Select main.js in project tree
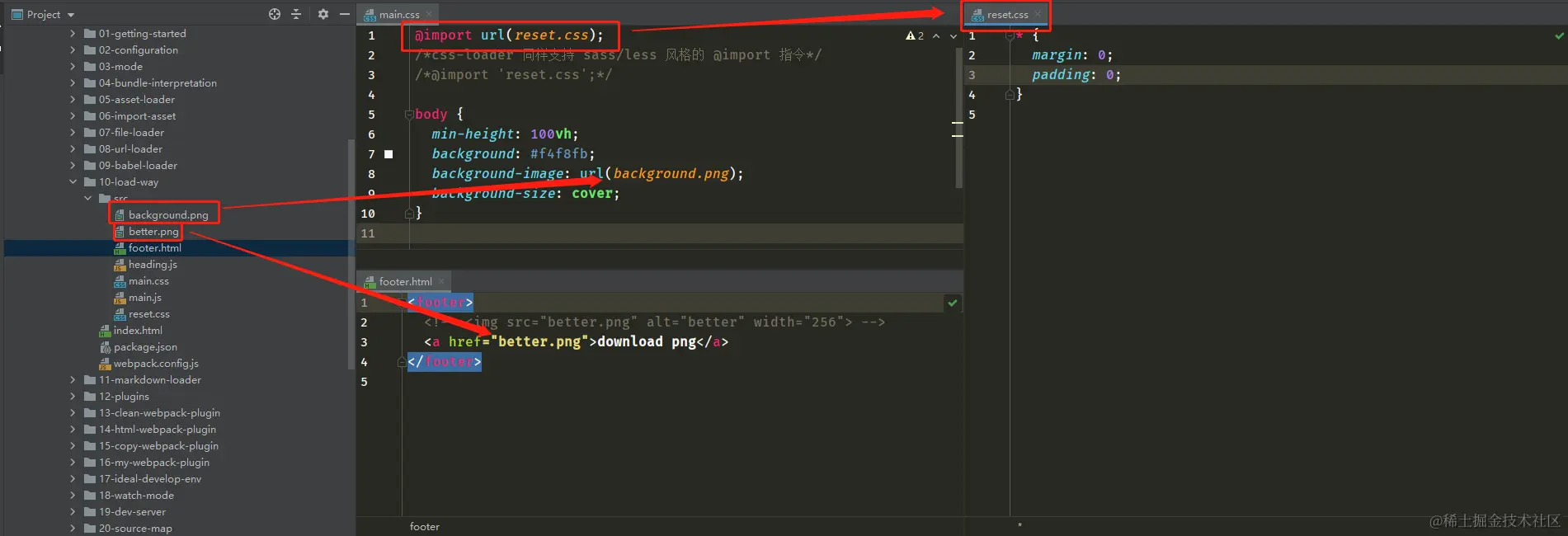Screen dimensions: 1568x536 point(145,298)
